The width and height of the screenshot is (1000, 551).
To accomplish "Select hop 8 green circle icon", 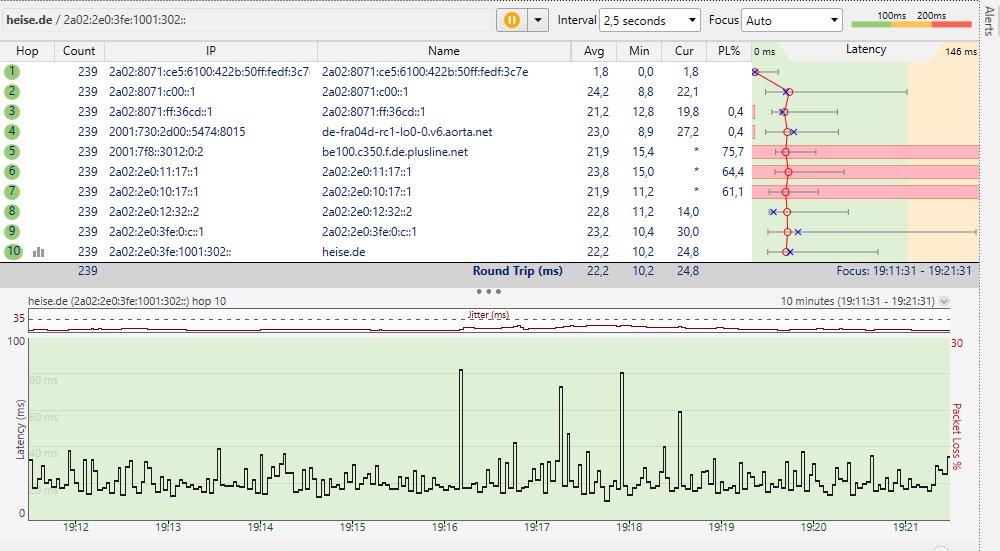I will click(11, 211).
